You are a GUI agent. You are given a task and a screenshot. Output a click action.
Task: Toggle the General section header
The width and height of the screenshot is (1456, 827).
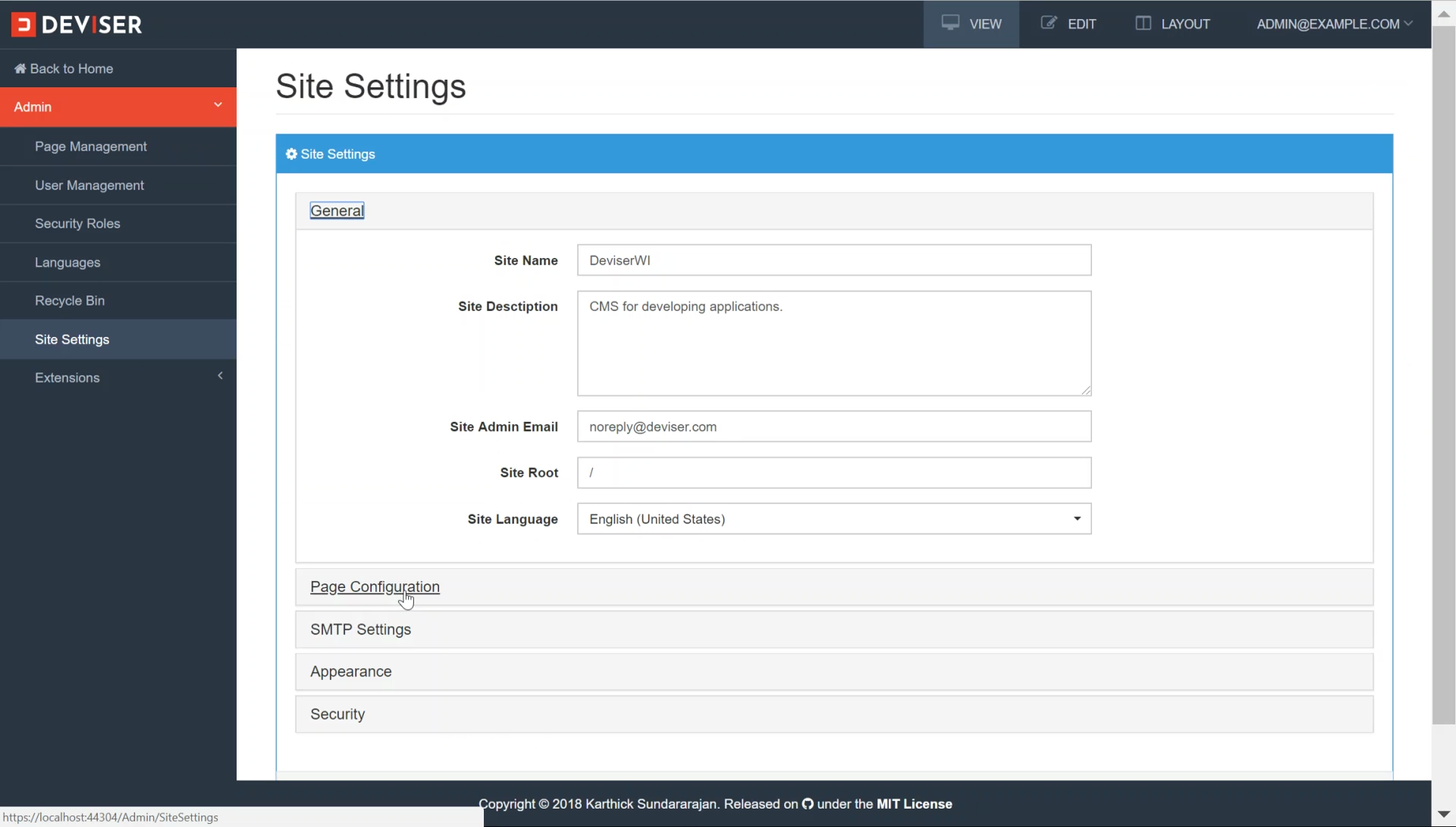click(337, 211)
